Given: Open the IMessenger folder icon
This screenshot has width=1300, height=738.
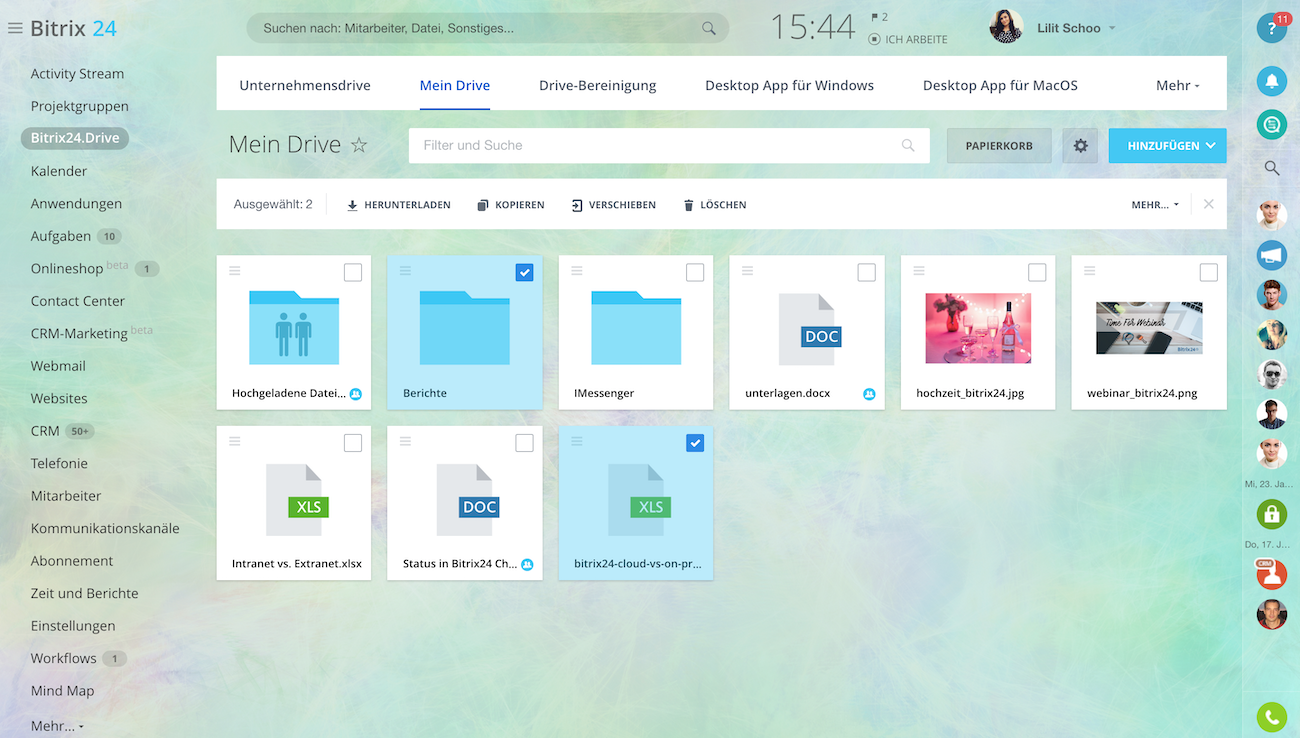Looking at the screenshot, I should (636, 327).
